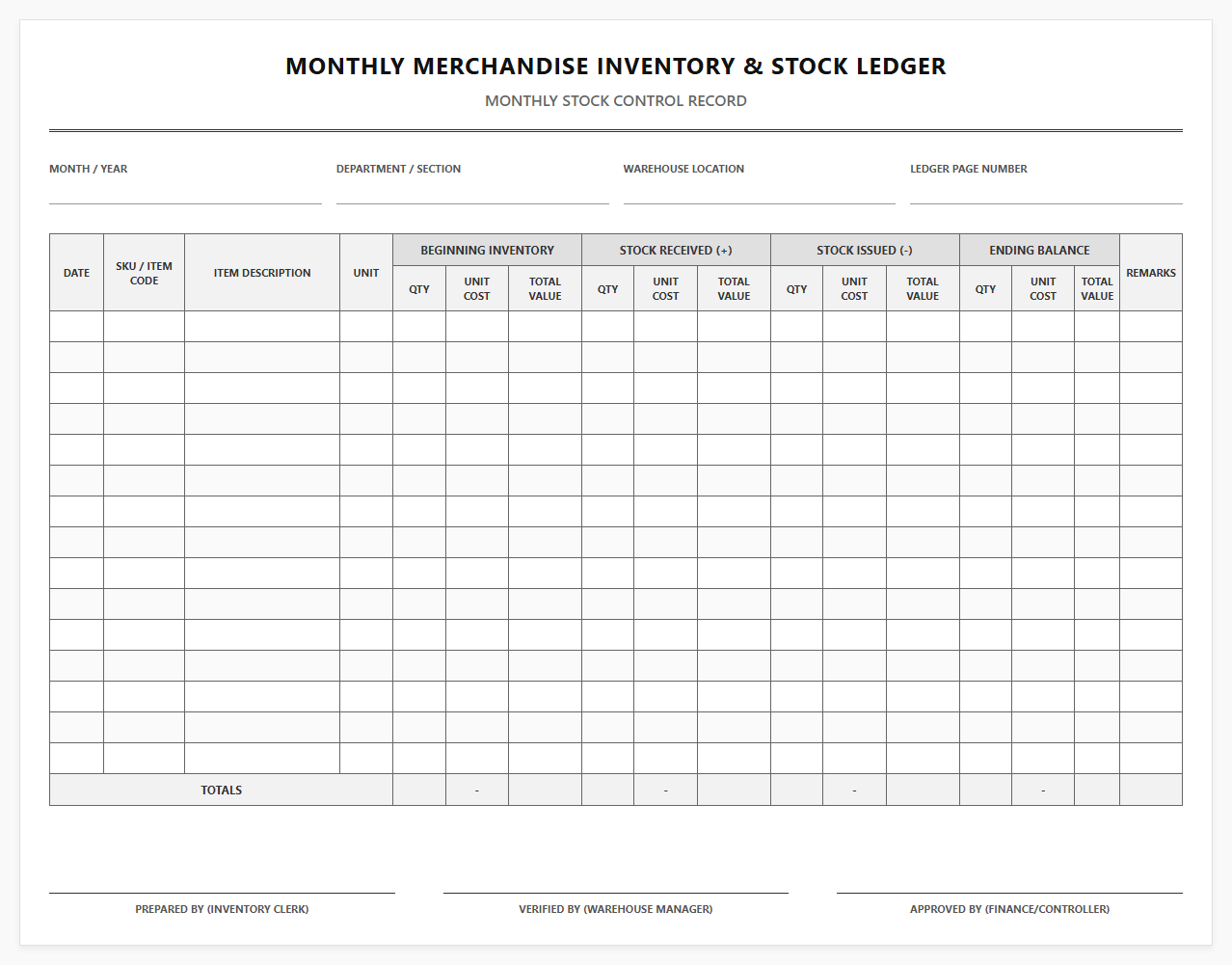Click QTY header under Stock Issued
The width and height of the screenshot is (1232, 965).
[x=797, y=288]
